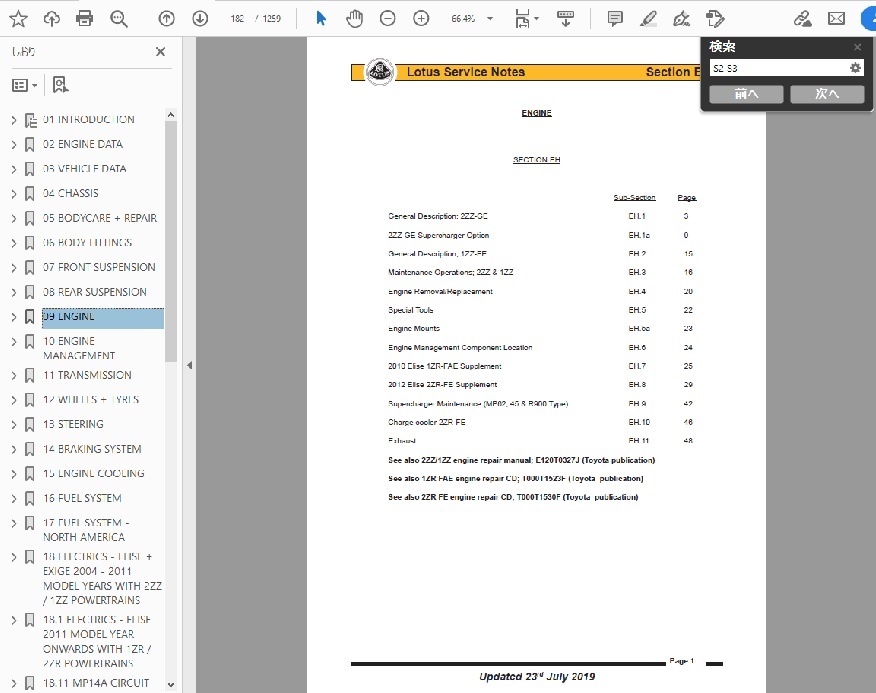Click "Engine Mounts" contents entry
This screenshot has width=876, height=693.
click(x=414, y=329)
